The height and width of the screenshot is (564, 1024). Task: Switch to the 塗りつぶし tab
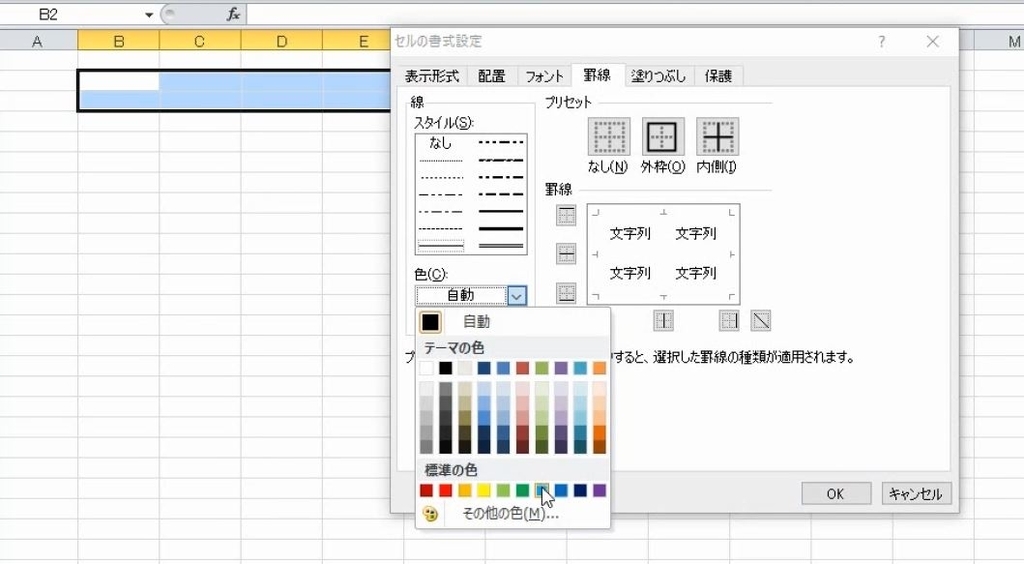[658, 76]
